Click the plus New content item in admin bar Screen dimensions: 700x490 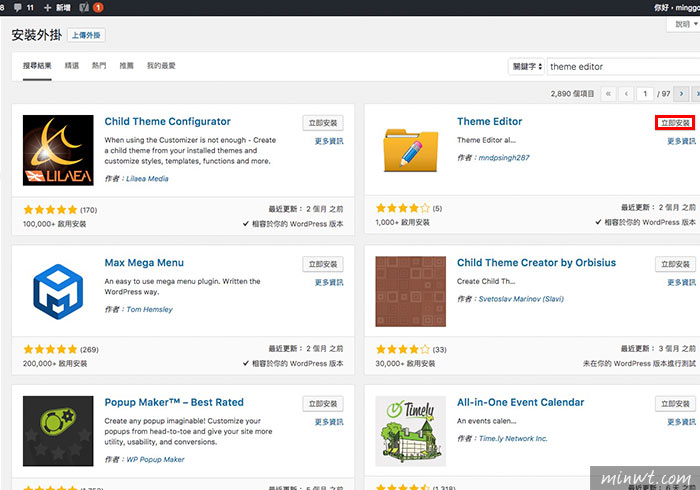click(57, 8)
